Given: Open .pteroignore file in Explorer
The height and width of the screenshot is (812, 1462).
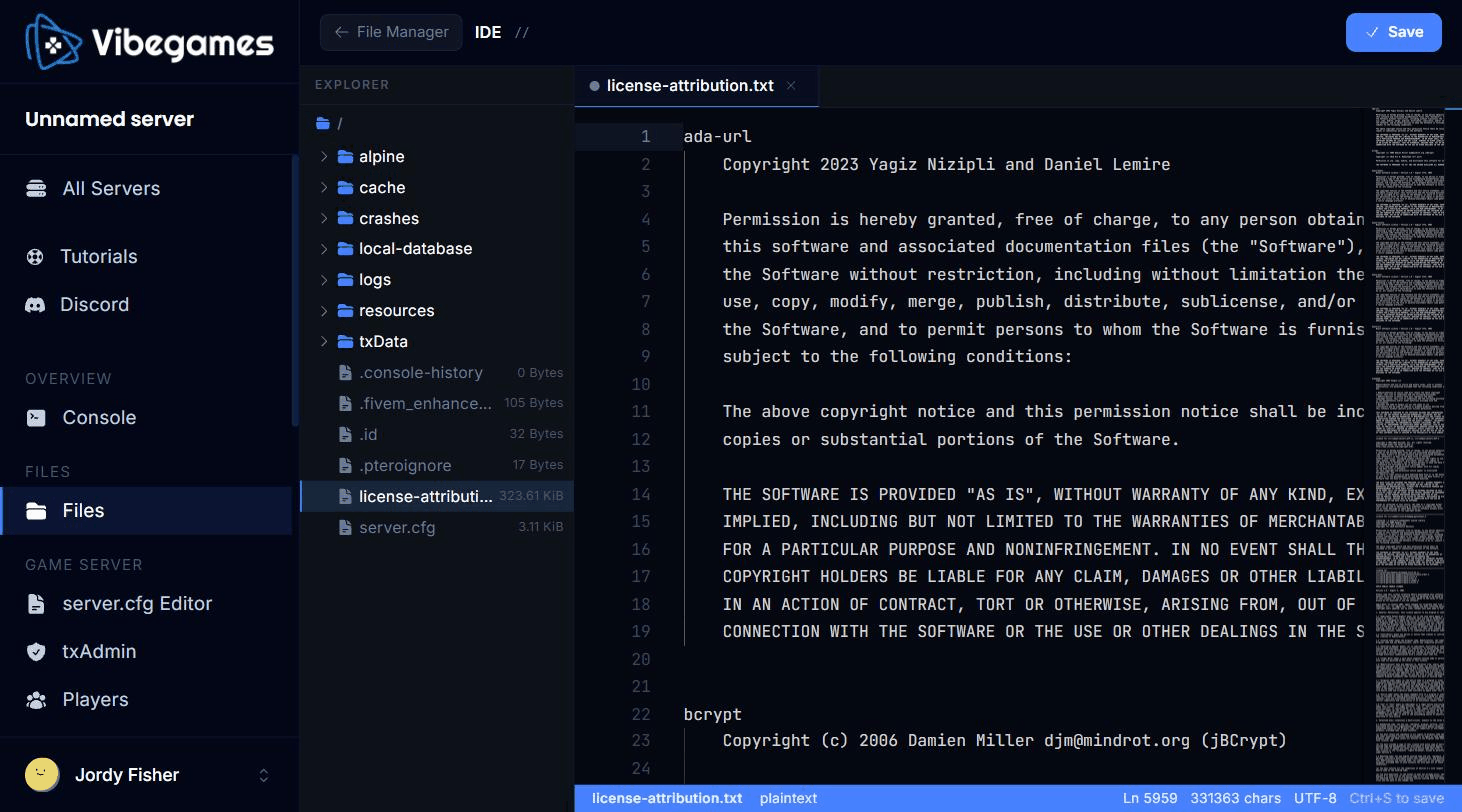Looking at the screenshot, I should (x=437, y=465).
